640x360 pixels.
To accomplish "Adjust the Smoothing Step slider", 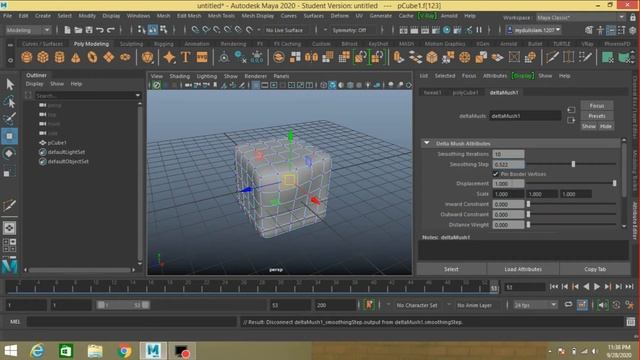I will click(x=573, y=164).
